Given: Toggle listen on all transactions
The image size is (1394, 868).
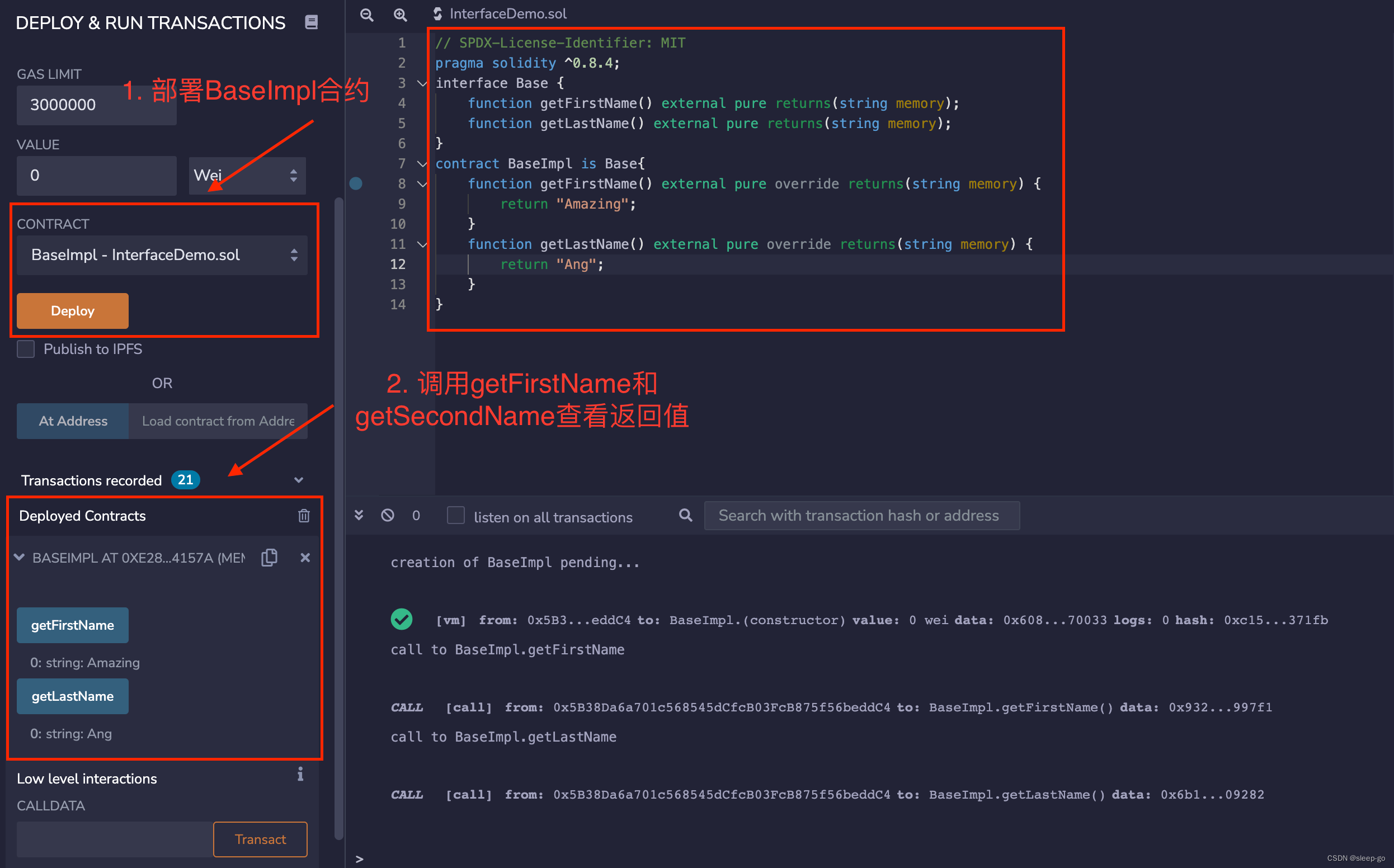Looking at the screenshot, I should click(x=456, y=516).
